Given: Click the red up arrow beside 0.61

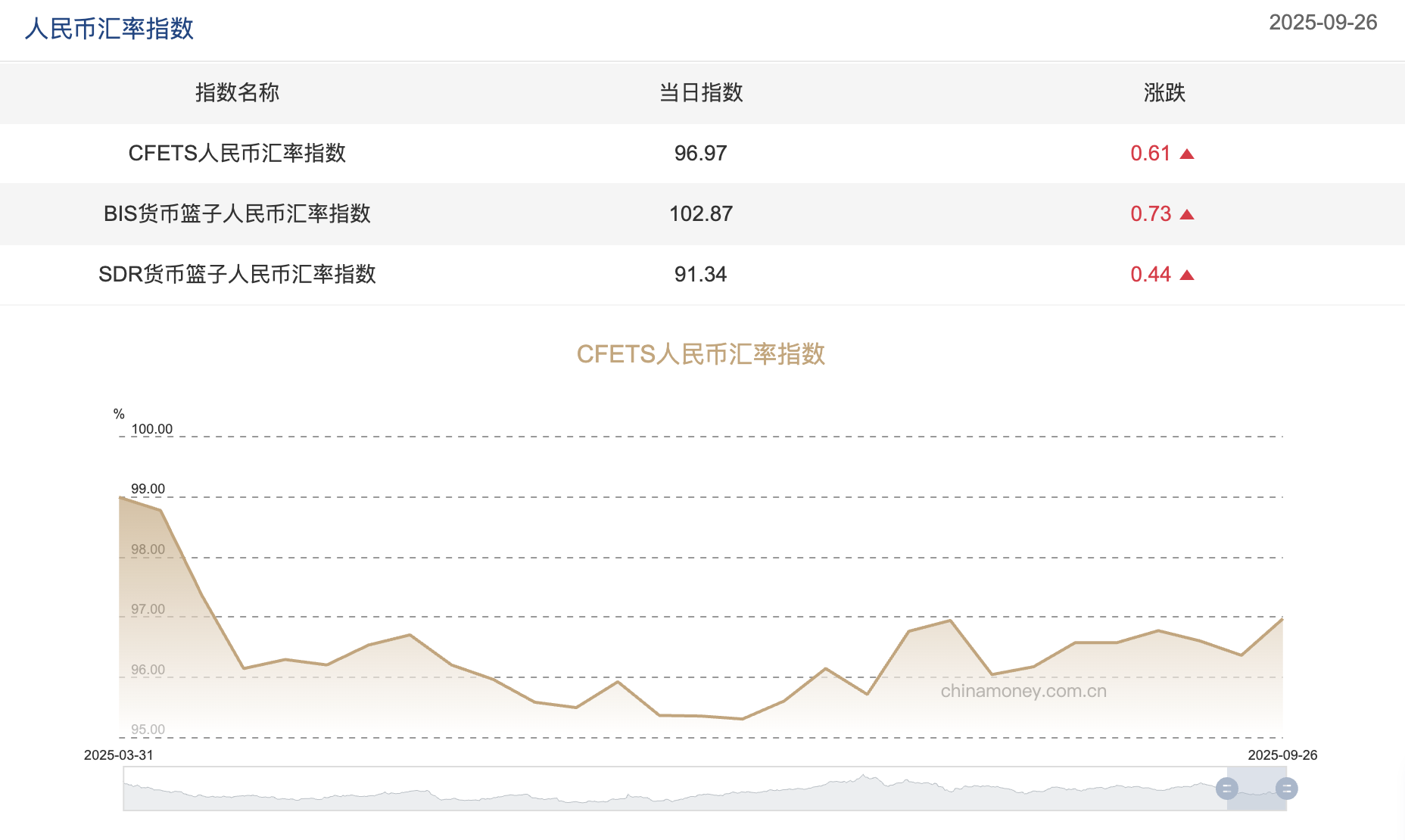Looking at the screenshot, I should pyautogui.click(x=1186, y=154).
